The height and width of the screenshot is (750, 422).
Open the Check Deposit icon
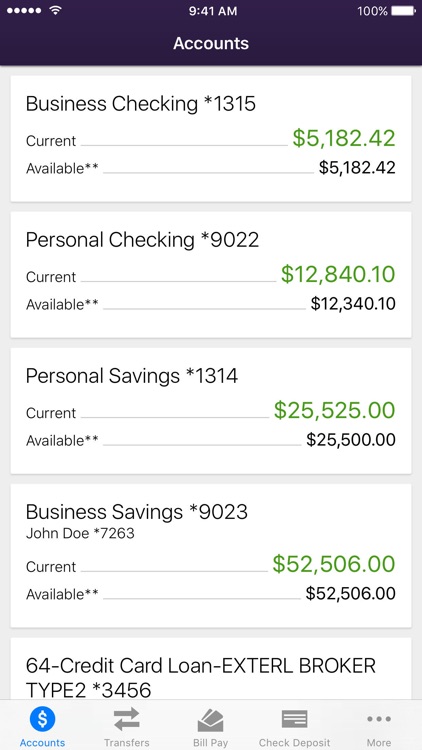tap(294, 719)
